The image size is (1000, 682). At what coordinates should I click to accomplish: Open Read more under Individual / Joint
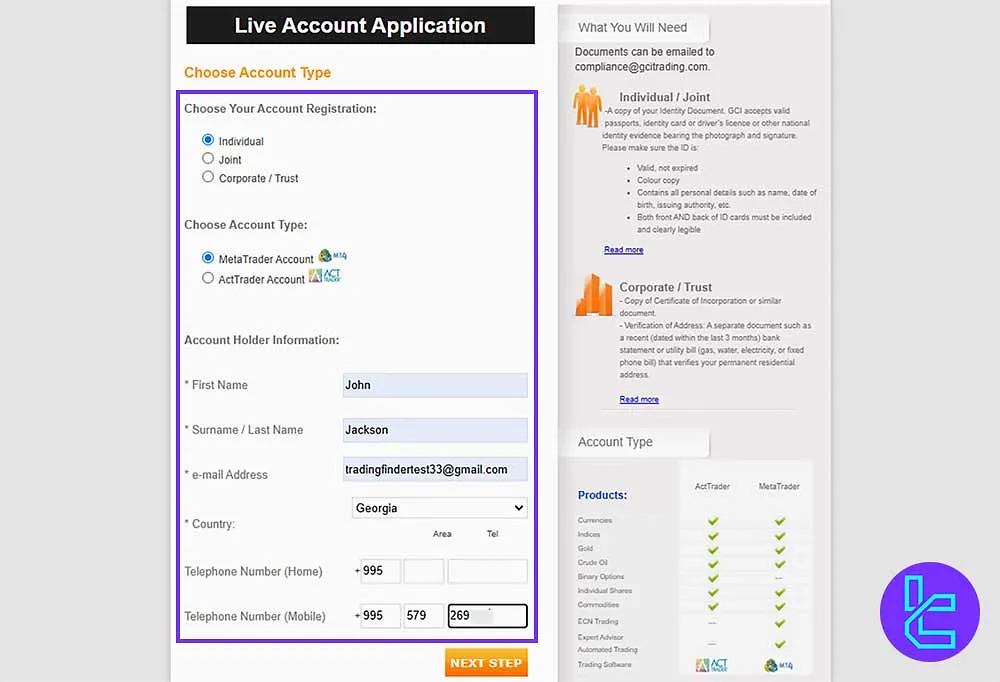tap(624, 250)
